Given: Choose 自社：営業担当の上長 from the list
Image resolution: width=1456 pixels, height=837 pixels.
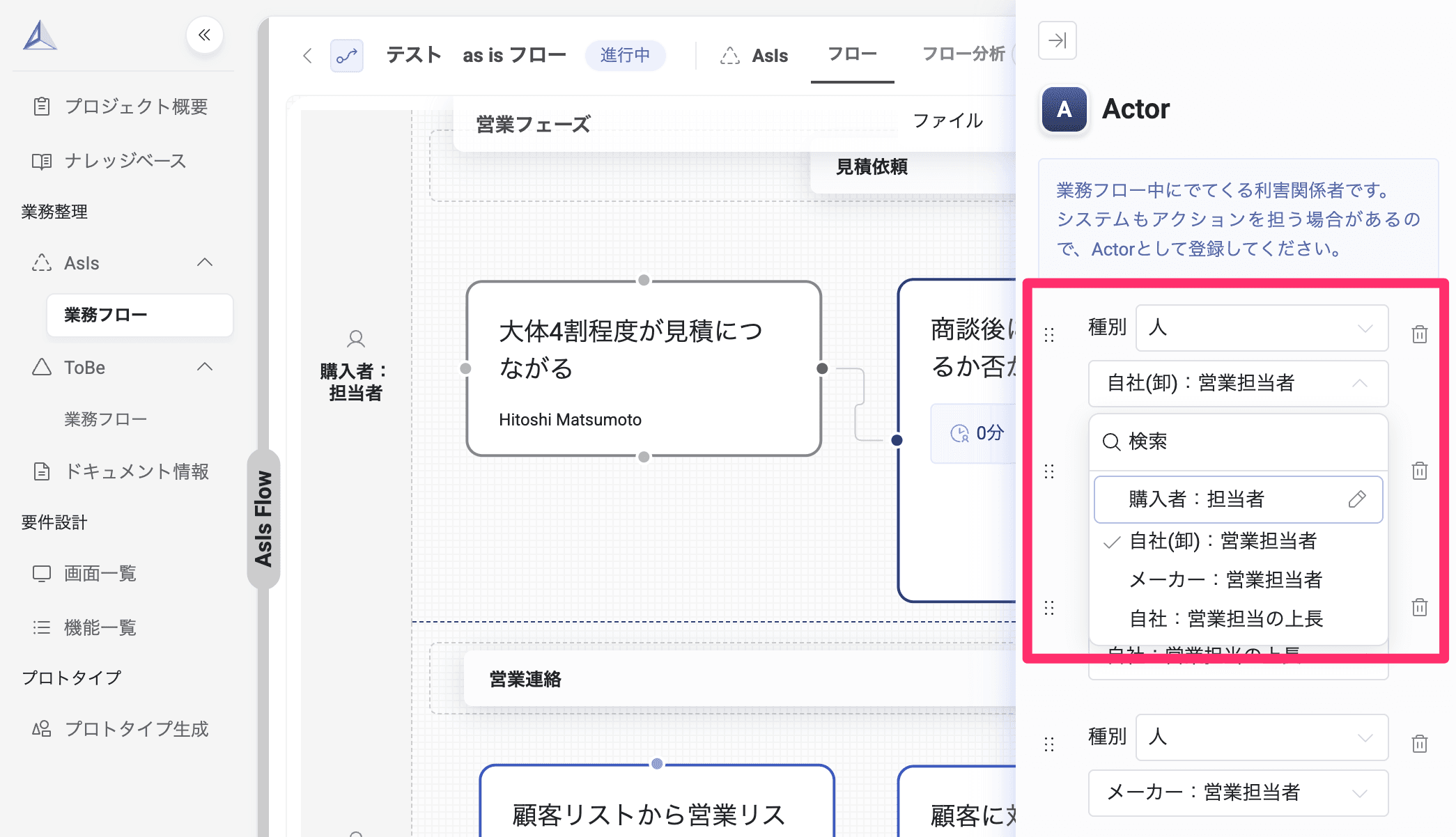Looking at the screenshot, I should 1225,618.
